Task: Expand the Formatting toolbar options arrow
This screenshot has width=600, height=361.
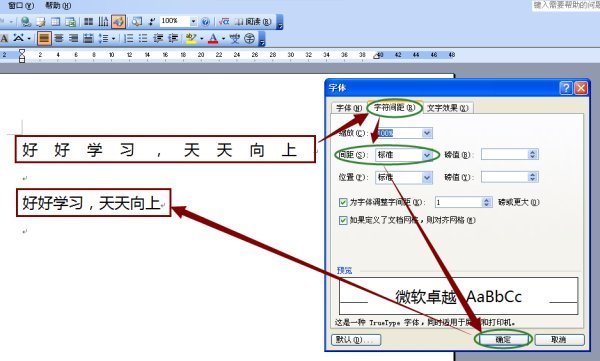Action: pos(262,39)
